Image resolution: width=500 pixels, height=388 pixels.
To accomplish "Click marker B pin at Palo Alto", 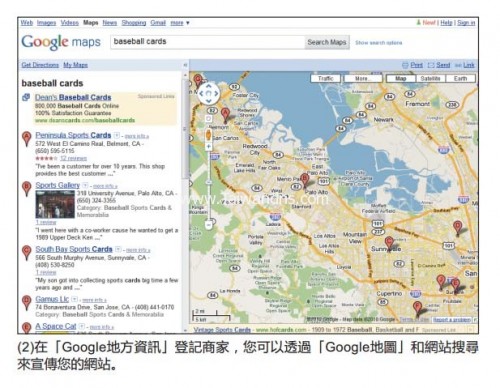I will point(304,180).
